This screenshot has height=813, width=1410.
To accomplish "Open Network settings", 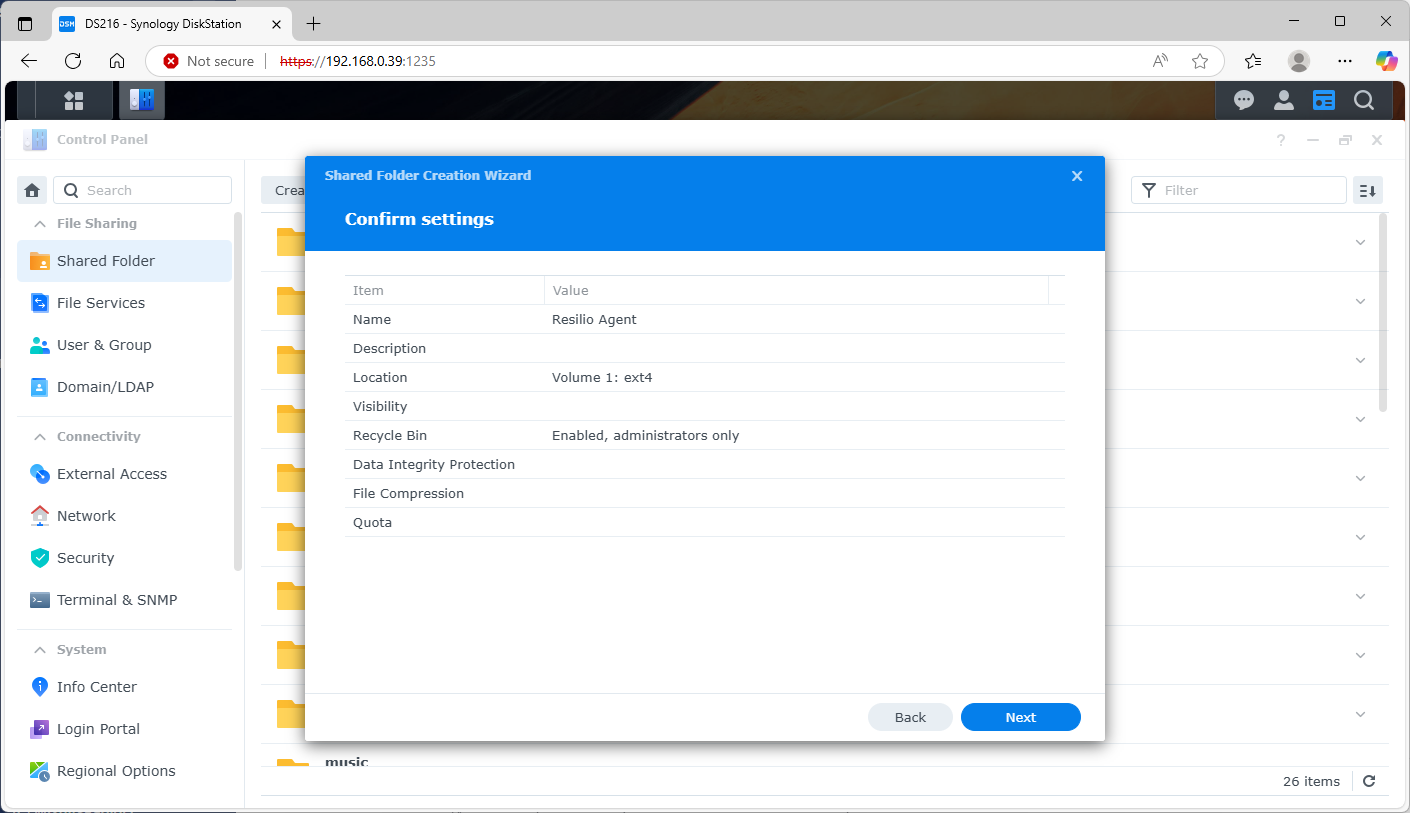I will pyautogui.click(x=86, y=515).
